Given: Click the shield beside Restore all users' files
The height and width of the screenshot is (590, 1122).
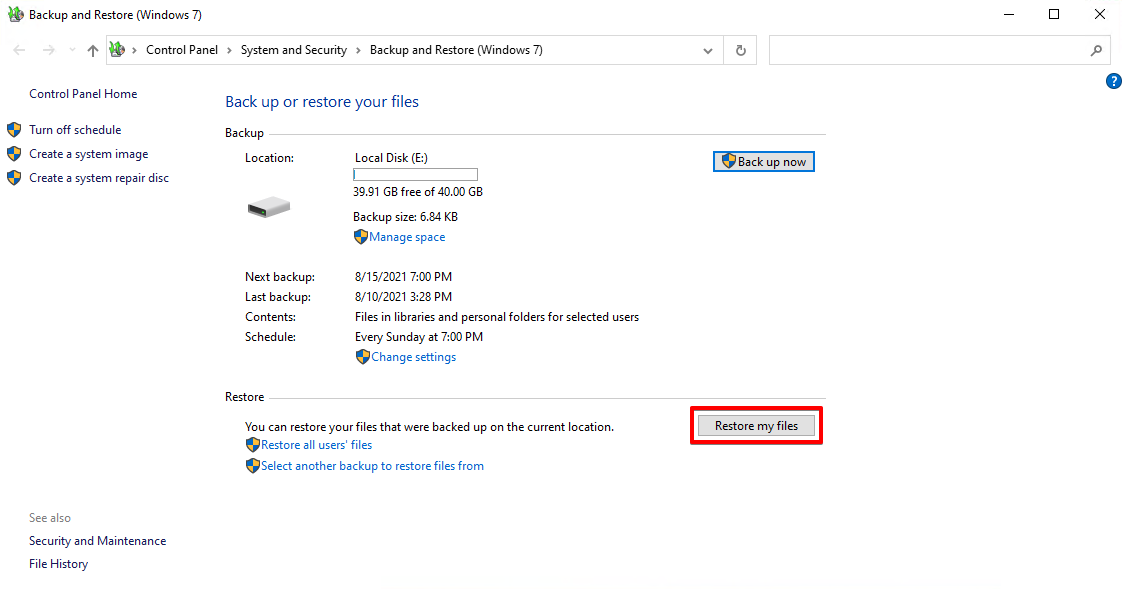Looking at the screenshot, I should tap(252, 444).
